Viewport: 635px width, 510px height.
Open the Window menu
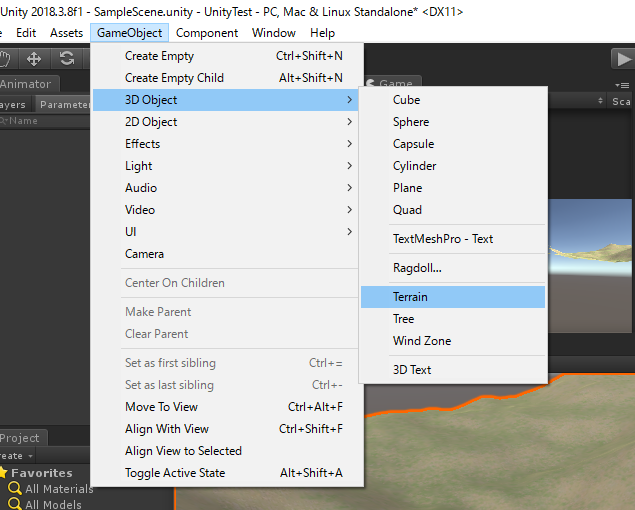[x=274, y=33]
